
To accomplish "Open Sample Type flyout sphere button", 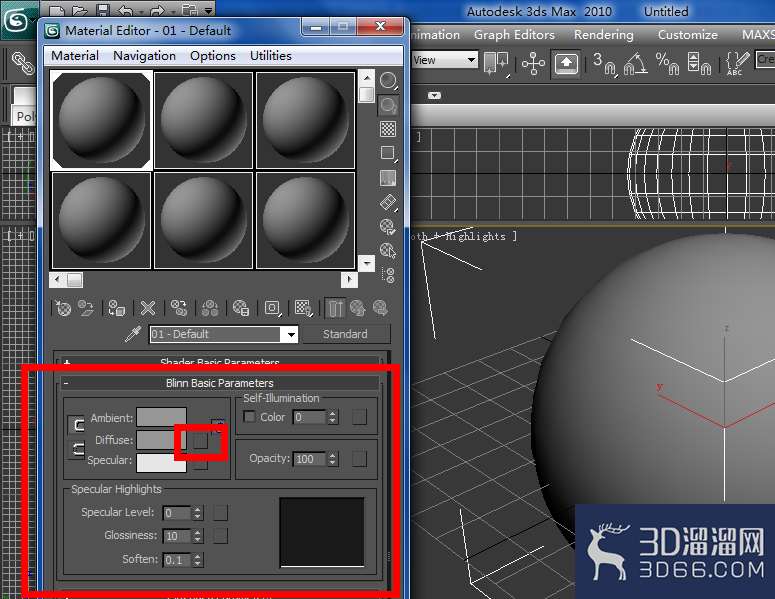I will [388, 81].
